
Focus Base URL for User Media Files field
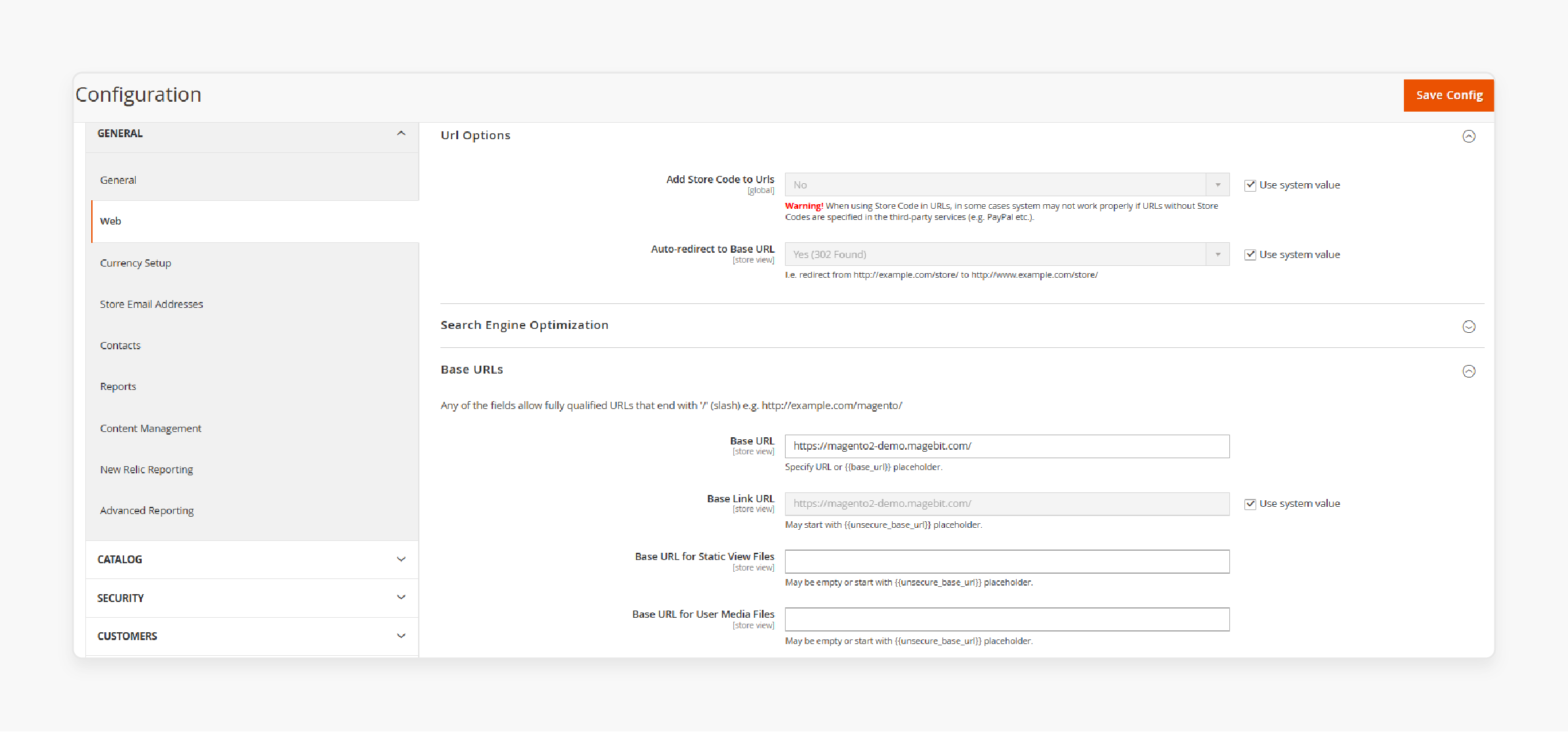point(1007,620)
